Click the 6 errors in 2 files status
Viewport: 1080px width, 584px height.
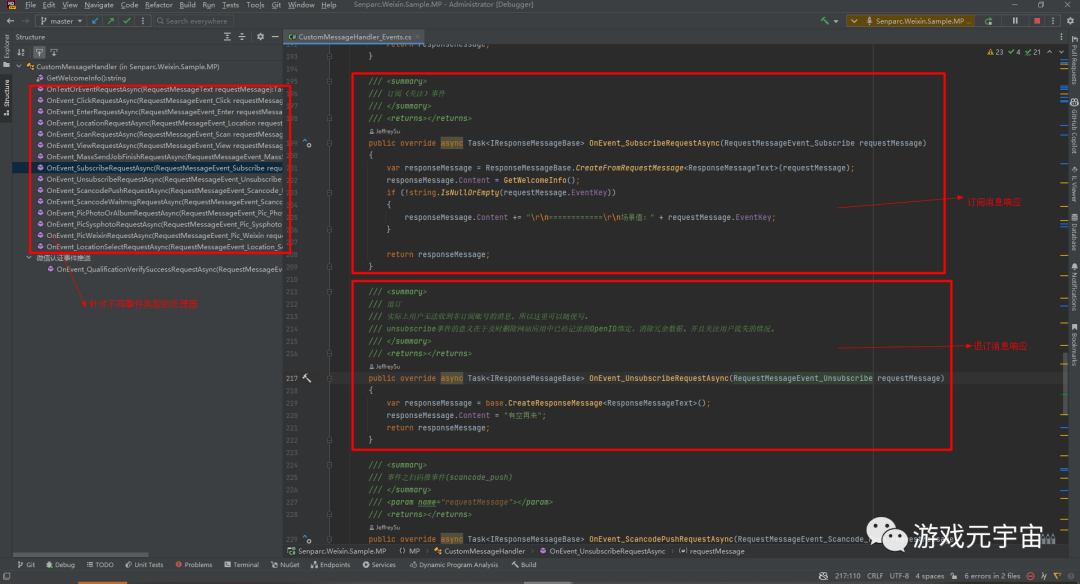[992, 576]
